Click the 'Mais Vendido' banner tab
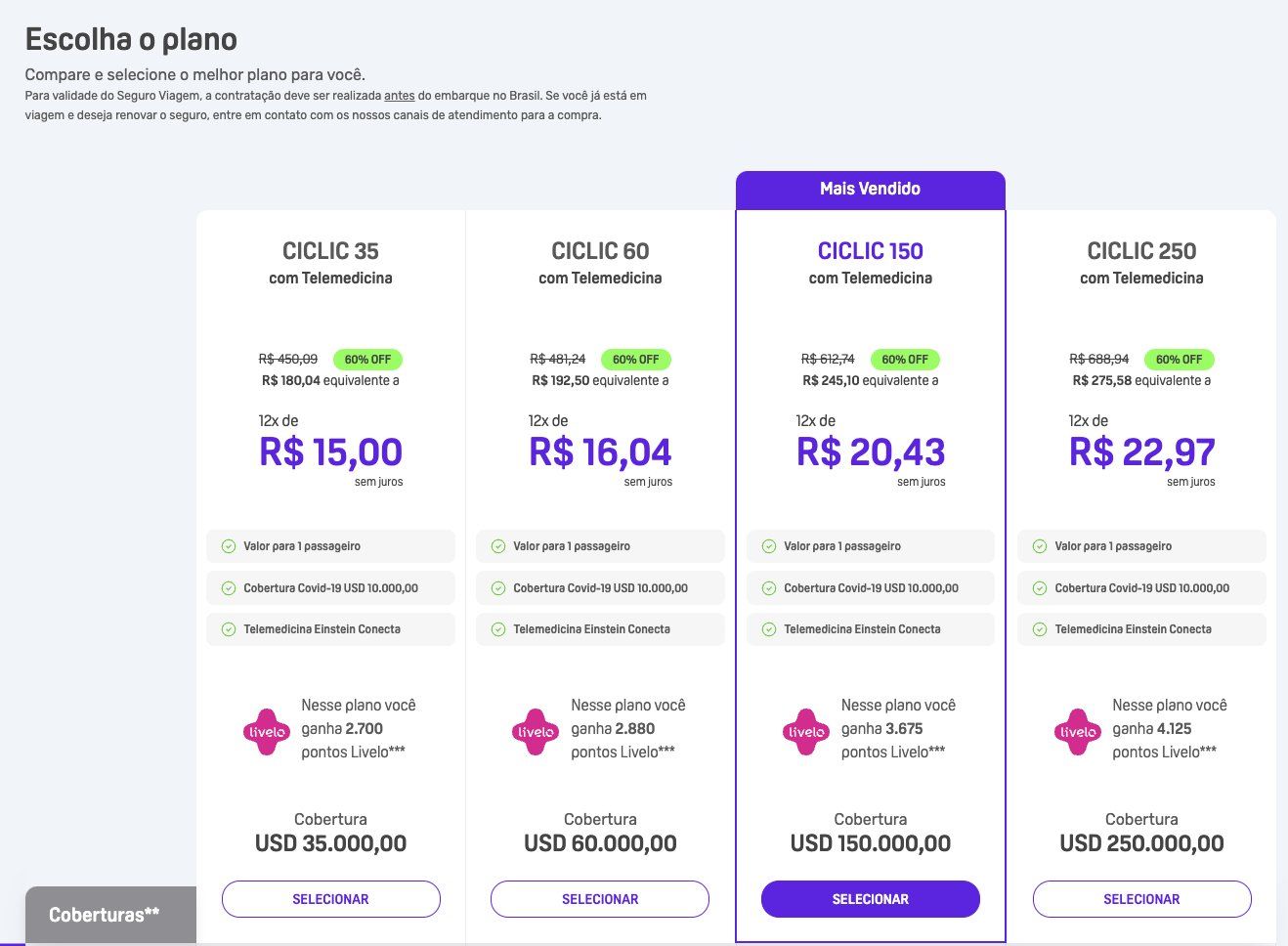The width and height of the screenshot is (1288, 946). pos(870,190)
